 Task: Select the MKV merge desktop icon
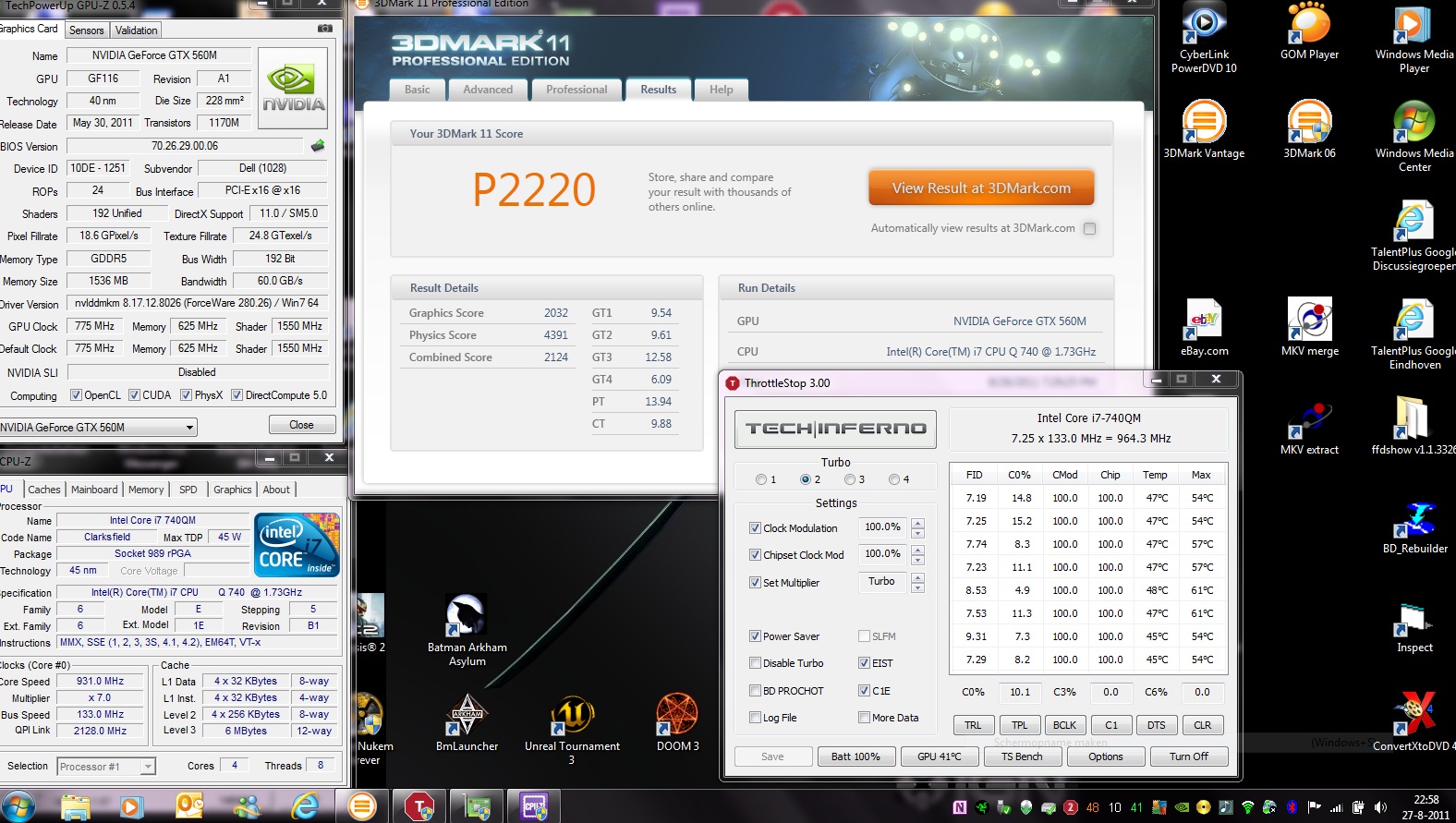pos(1309,328)
